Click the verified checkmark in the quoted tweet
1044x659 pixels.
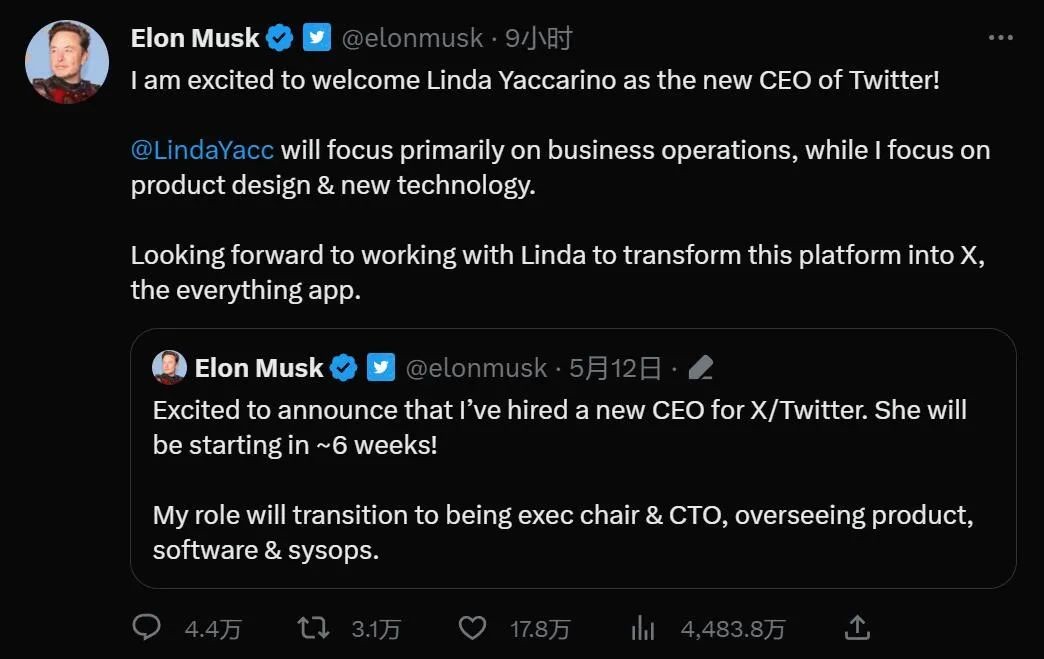click(x=344, y=368)
